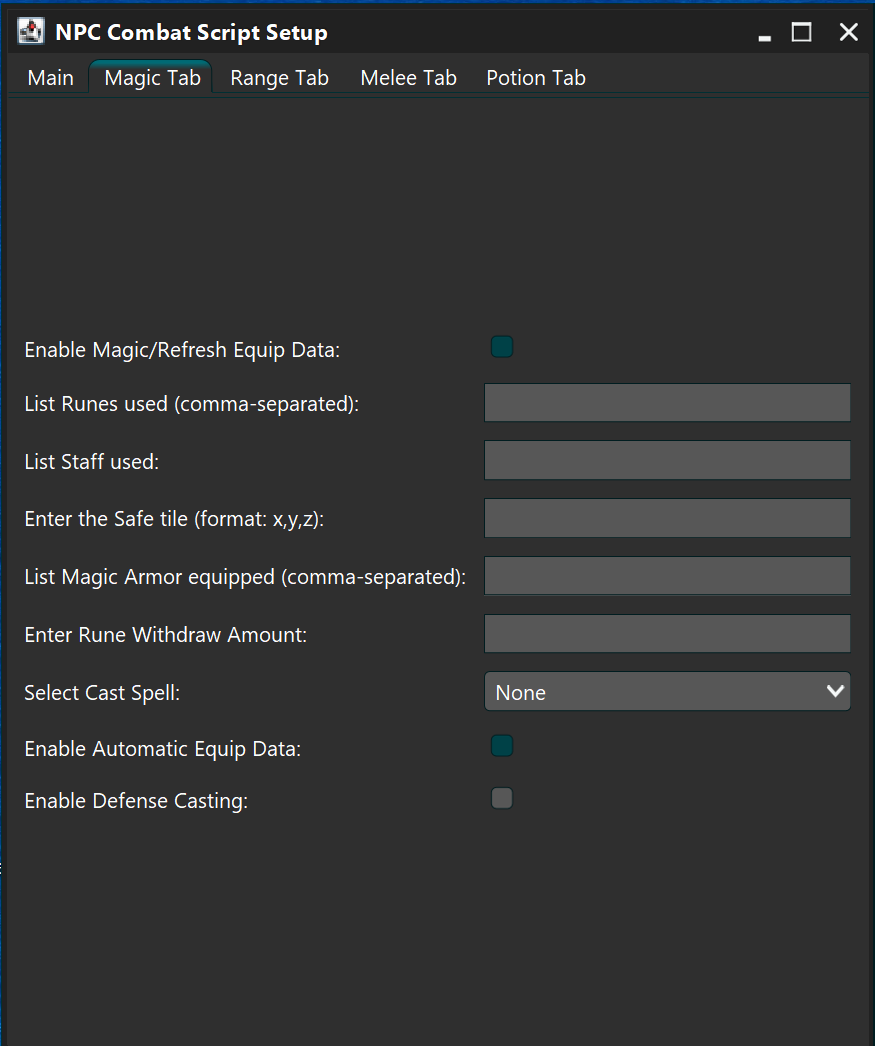Open the Select Cast Spell dropdown

pos(667,691)
